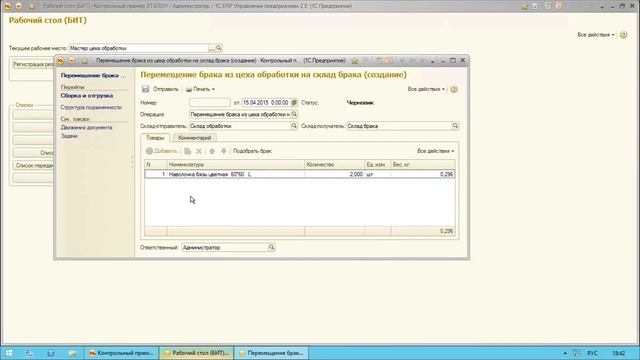Viewport: 640px width, 360px height.
Task: Click the ellipsis button of Текущее рабочее место
Action: click(x=211, y=48)
